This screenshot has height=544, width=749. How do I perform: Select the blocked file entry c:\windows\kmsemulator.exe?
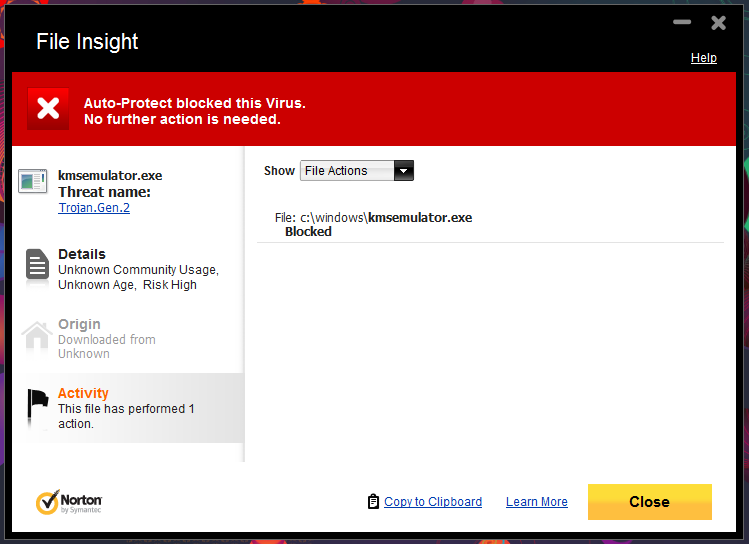tap(374, 224)
